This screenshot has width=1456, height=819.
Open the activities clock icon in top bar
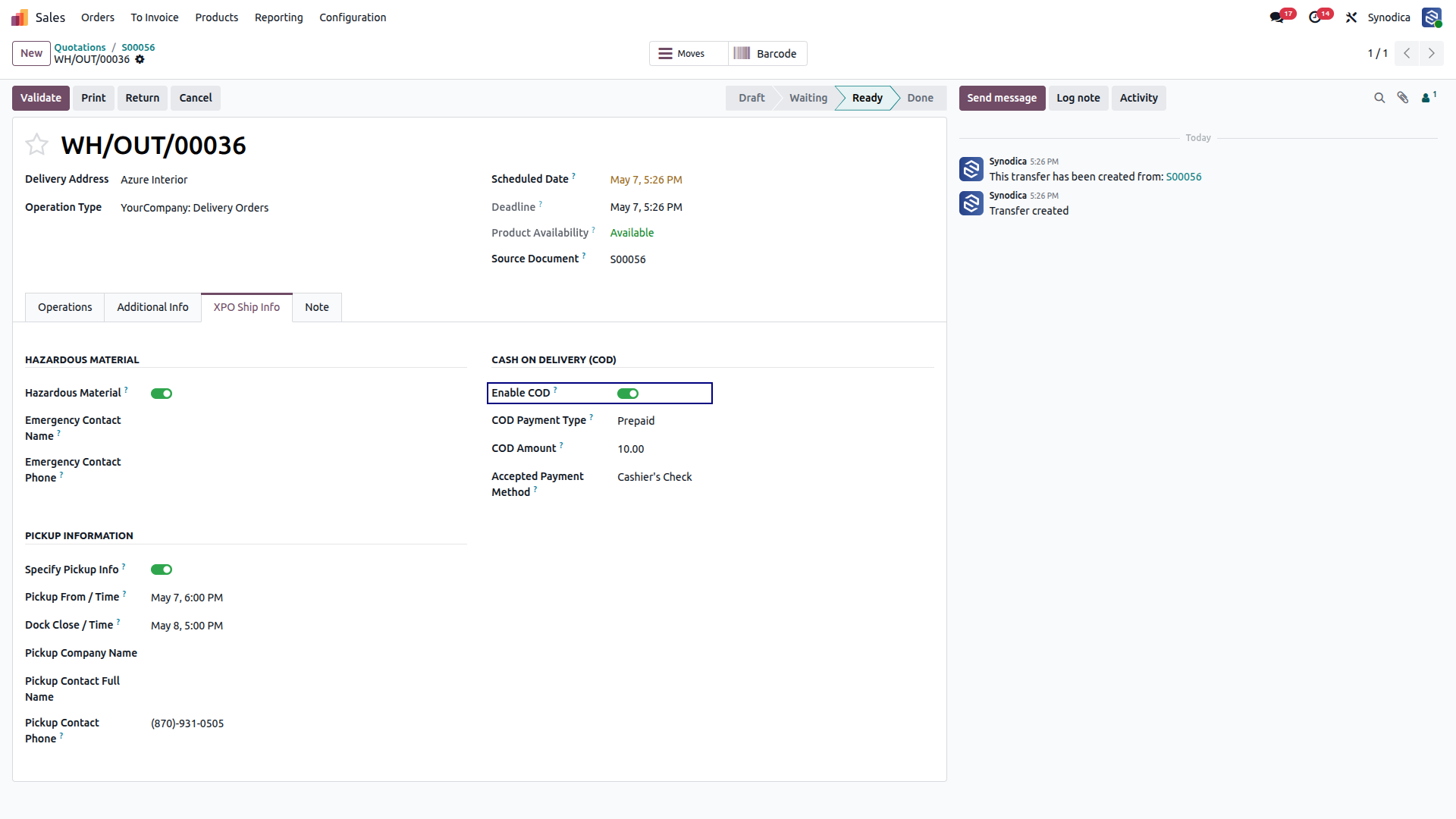[1315, 17]
